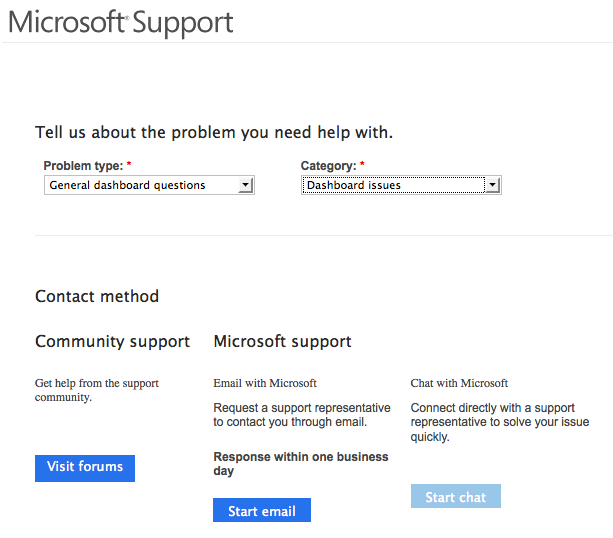Click the "Email with Microsoft" subheading
Viewport: 613px width, 538px height.
(265, 383)
